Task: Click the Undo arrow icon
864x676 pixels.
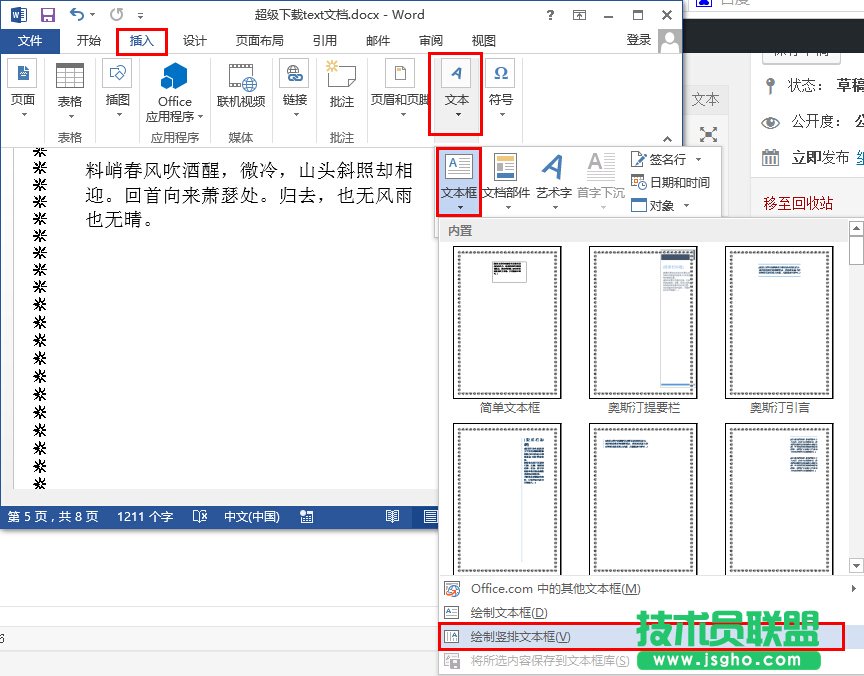Action: click(78, 15)
